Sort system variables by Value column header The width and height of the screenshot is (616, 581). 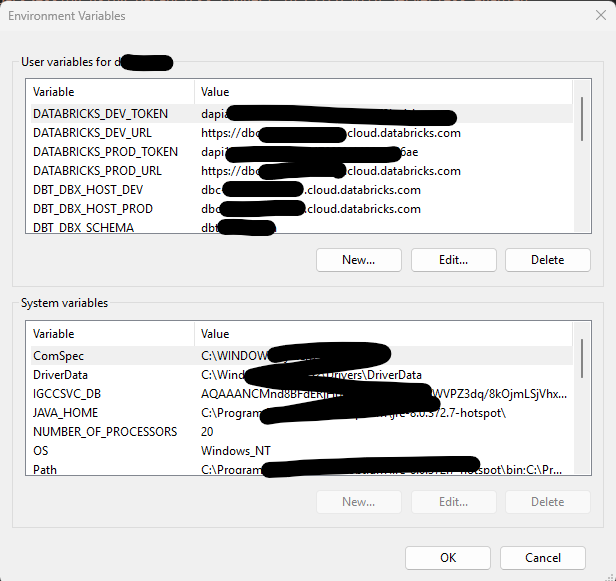tap(383, 334)
